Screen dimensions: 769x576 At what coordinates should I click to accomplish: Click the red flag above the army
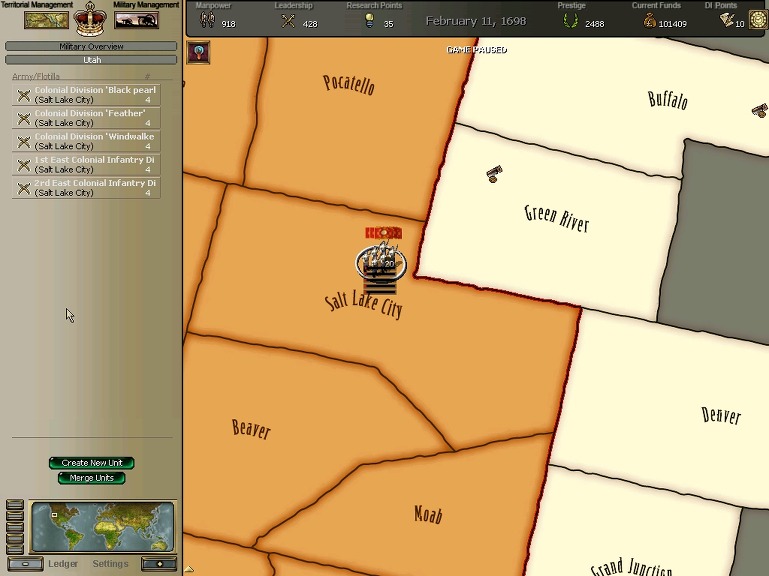(x=384, y=233)
